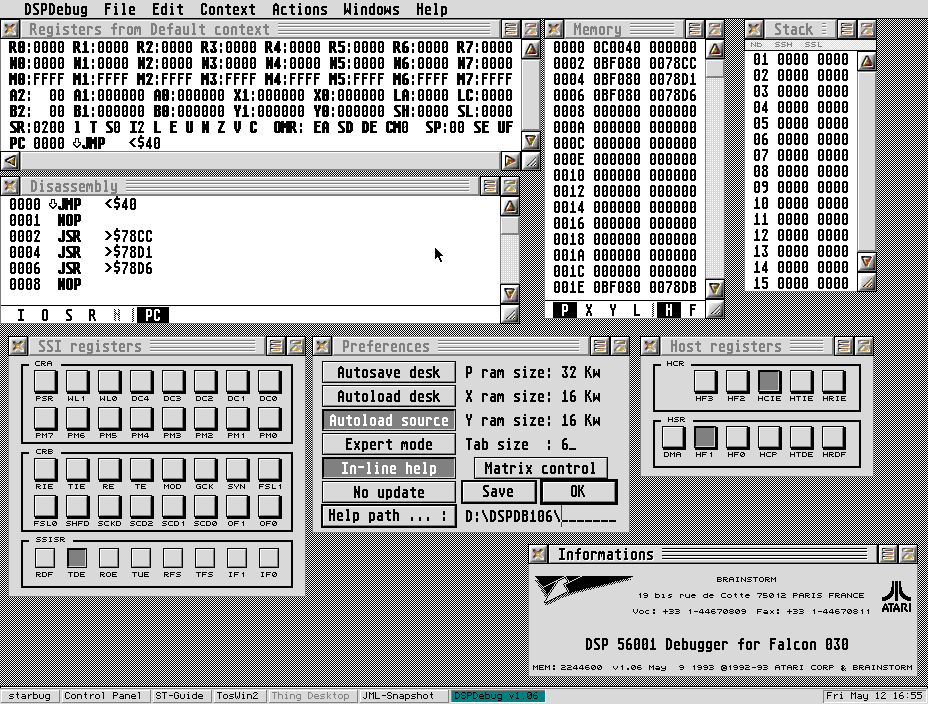Open the File menu
Screen dimensions: 928x704
coord(120,9)
